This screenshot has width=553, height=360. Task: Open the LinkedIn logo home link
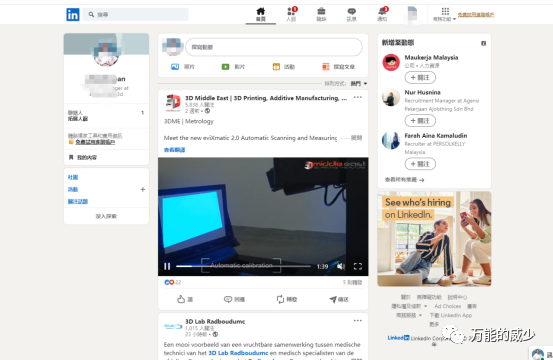[x=73, y=15]
